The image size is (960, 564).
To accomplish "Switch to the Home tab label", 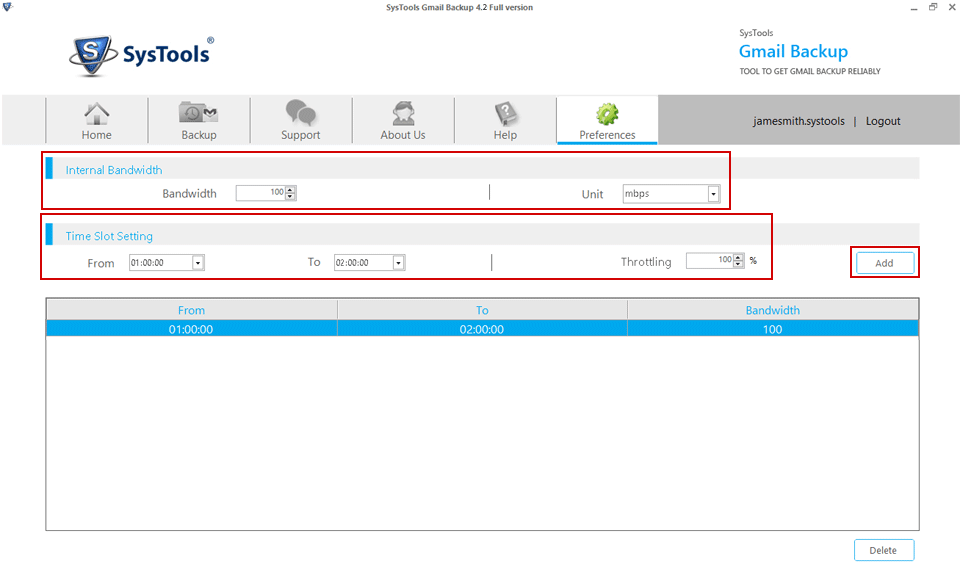I will pyautogui.click(x=97, y=135).
